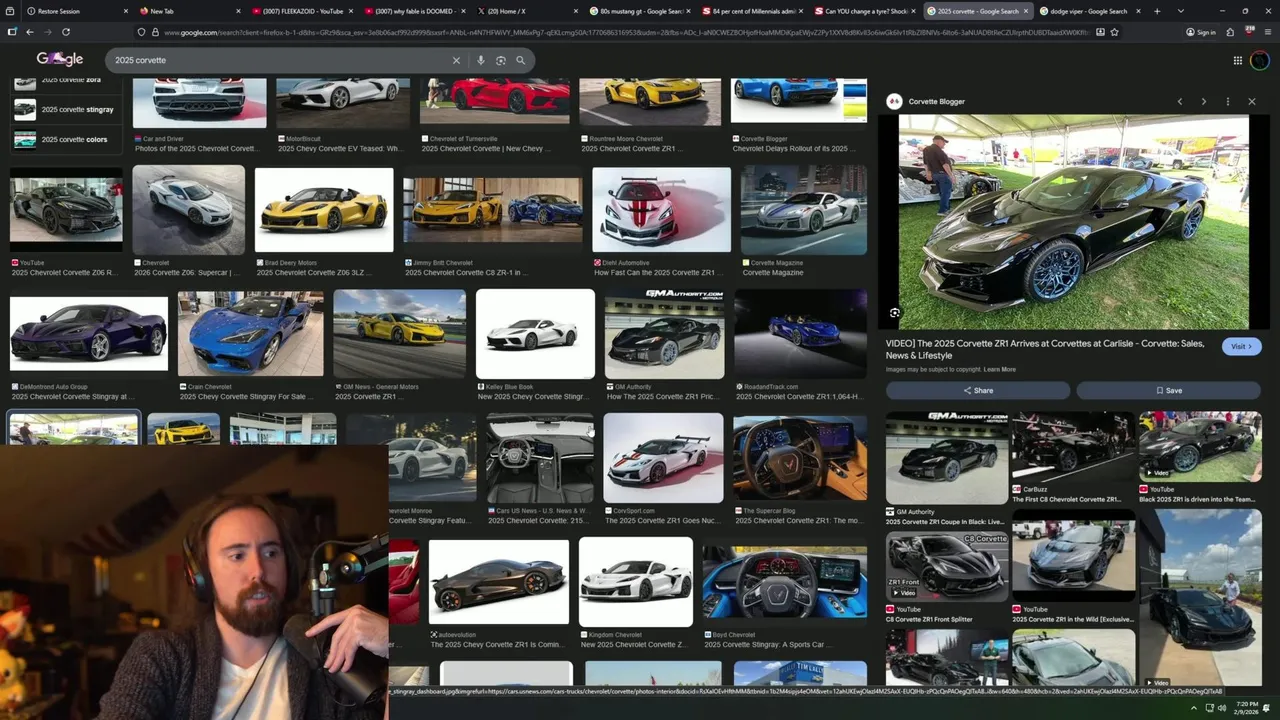Open related CarBuzz First C8 ZR1 image

coord(1073,445)
